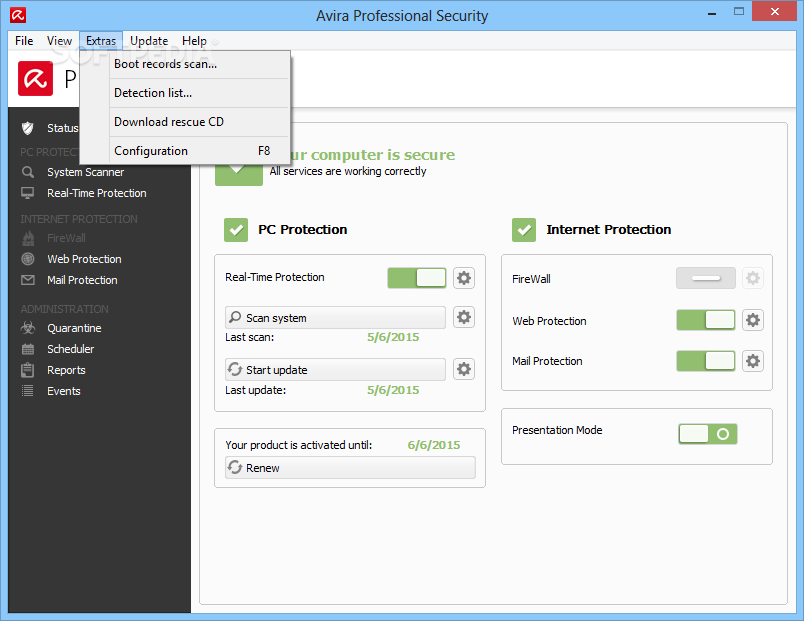Click the Mail Protection envelope icon

(28, 280)
